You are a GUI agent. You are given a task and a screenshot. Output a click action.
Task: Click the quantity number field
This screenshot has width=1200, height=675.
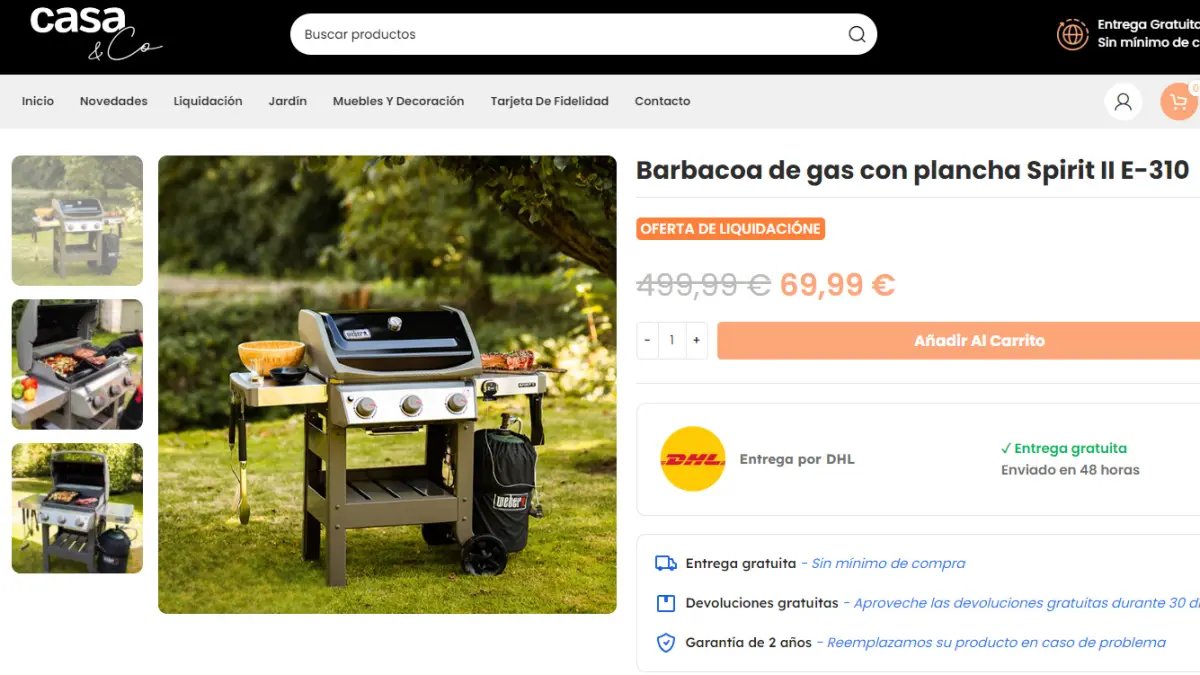(672, 340)
